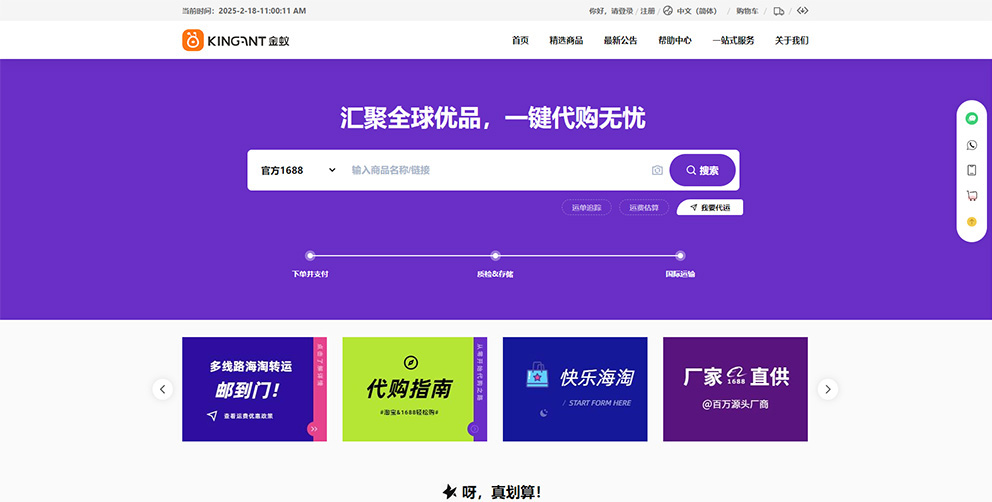Open the 精选商品 nav item
Image resolution: width=992 pixels, height=502 pixels.
coord(566,41)
